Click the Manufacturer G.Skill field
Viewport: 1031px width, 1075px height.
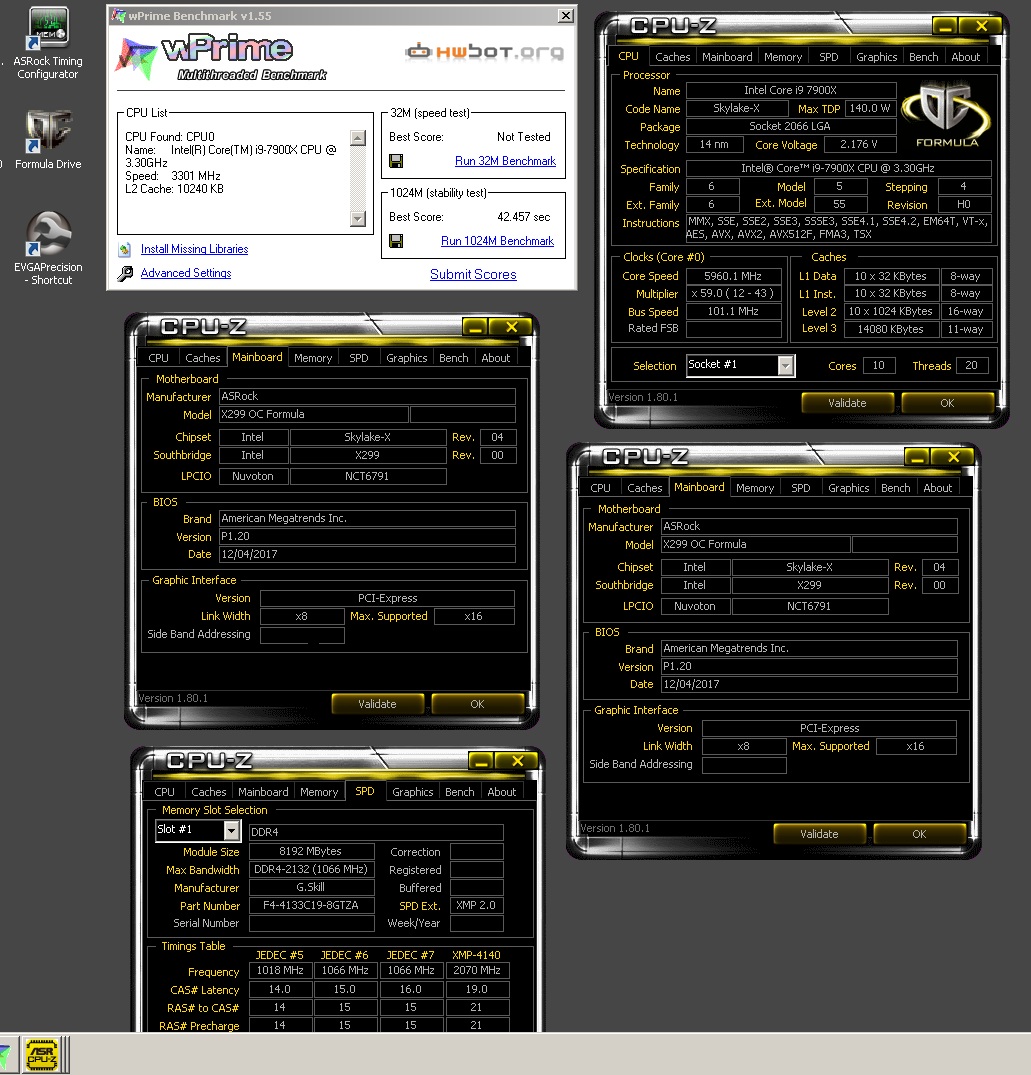311,888
